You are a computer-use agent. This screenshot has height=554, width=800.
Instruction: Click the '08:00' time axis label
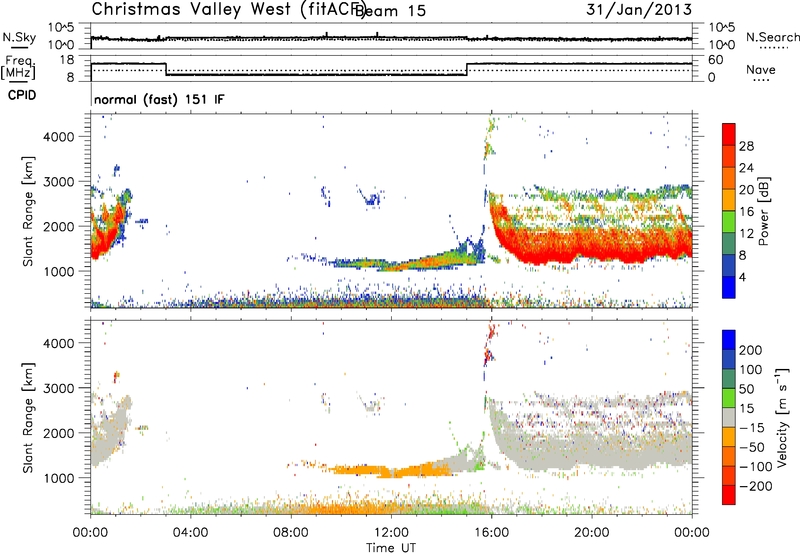point(290,533)
